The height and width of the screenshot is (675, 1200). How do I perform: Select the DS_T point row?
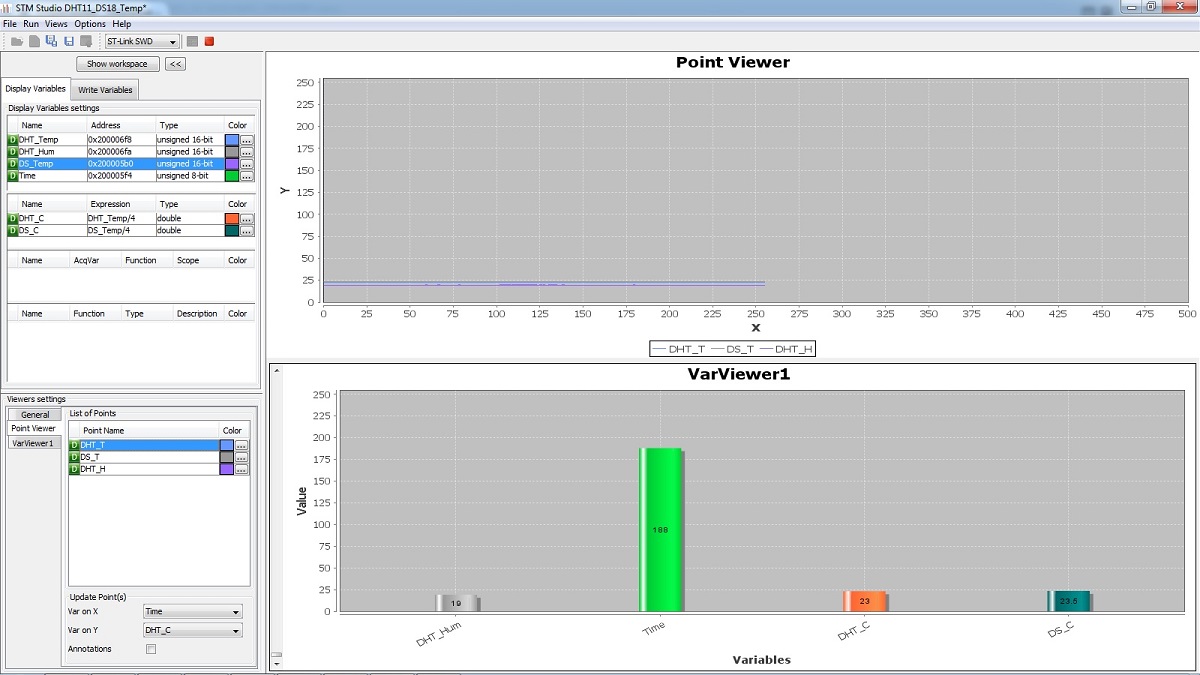click(x=158, y=457)
